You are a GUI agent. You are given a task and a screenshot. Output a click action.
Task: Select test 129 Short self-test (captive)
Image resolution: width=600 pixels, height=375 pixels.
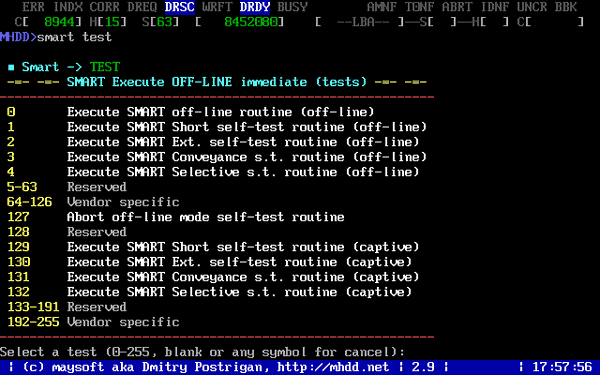(x=213, y=247)
